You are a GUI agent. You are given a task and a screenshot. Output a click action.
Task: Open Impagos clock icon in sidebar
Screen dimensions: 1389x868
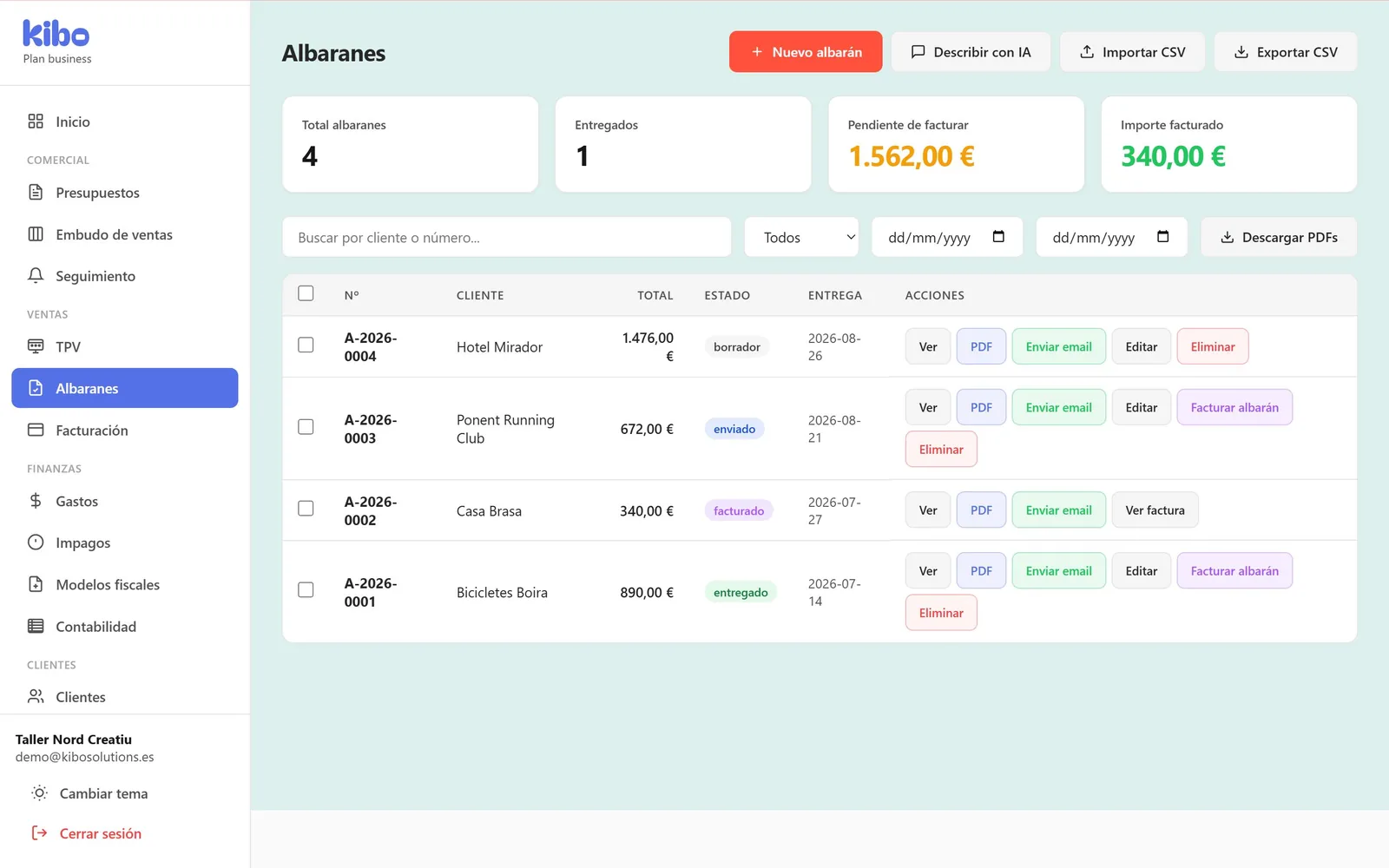36,542
